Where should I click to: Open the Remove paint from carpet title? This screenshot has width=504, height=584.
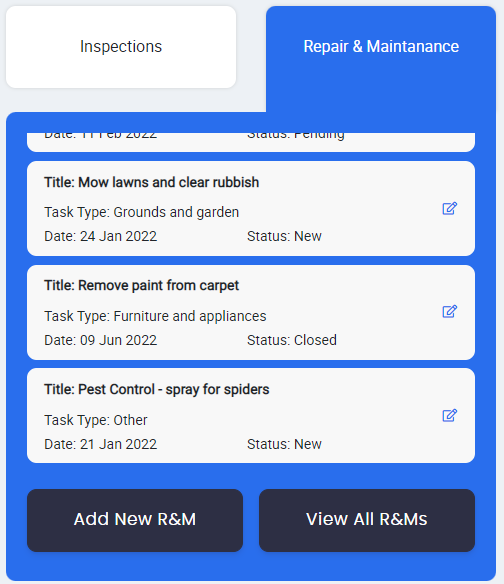pos(142,286)
